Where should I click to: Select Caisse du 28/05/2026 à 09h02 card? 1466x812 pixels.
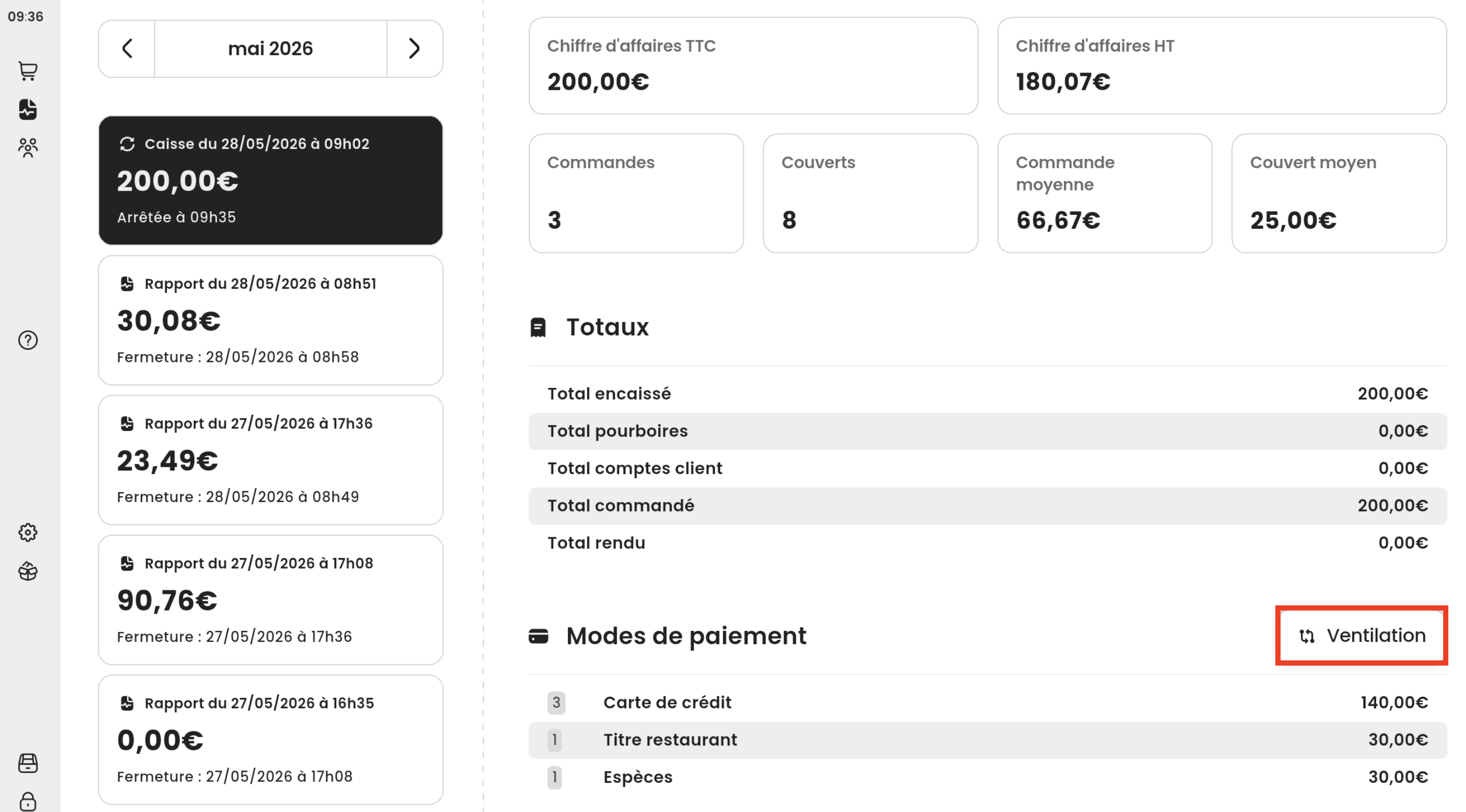pos(270,181)
